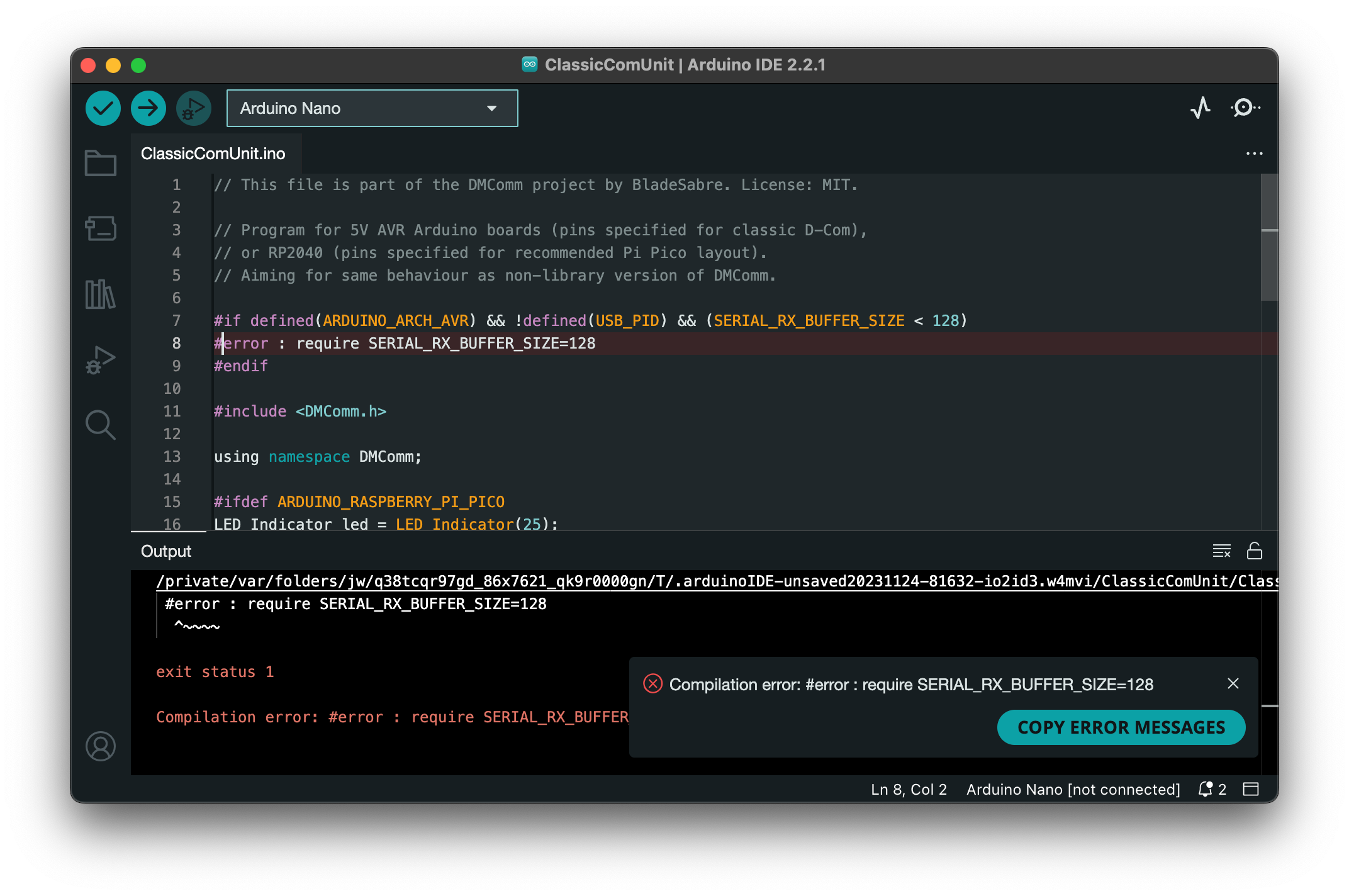Open the Sketchbook folder panel
The height and width of the screenshot is (896, 1349).
pos(101,163)
